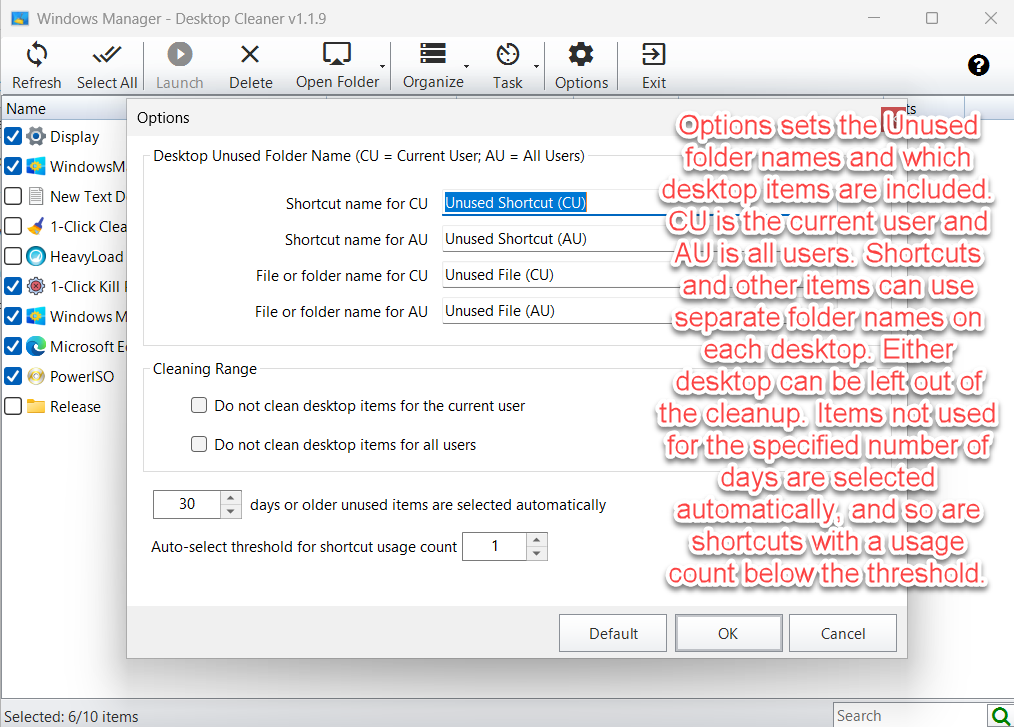Click the Task clock icon
The image size is (1014, 727).
tap(508, 54)
